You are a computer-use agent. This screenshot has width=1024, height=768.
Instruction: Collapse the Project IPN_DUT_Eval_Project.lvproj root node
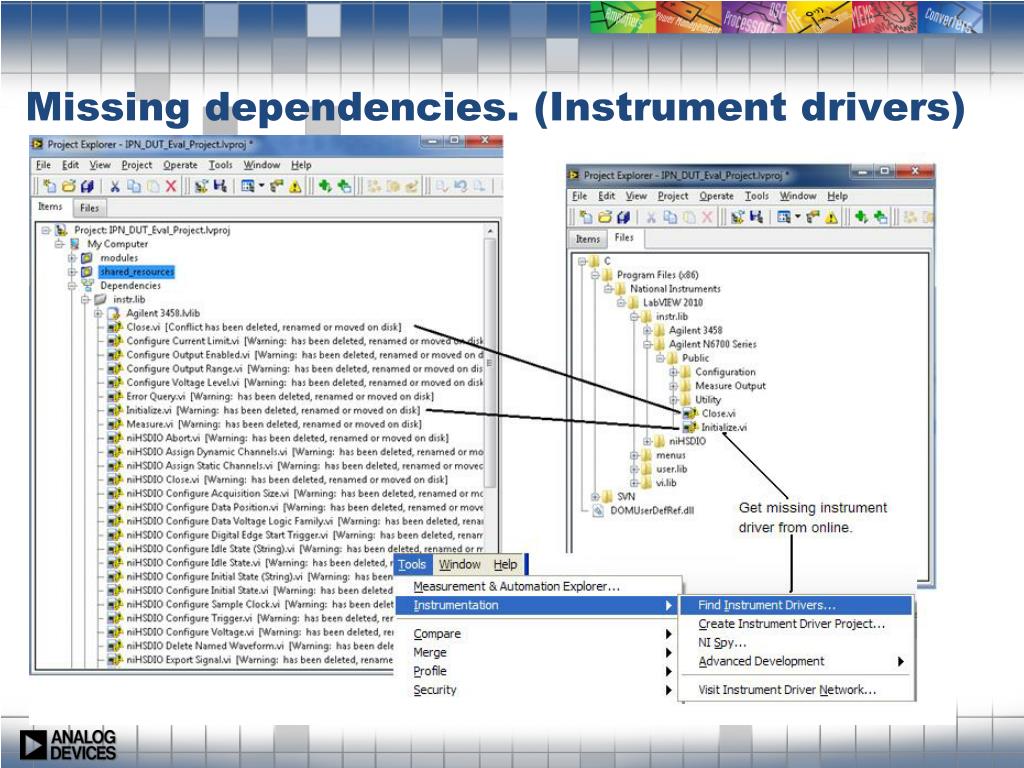click(x=46, y=231)
